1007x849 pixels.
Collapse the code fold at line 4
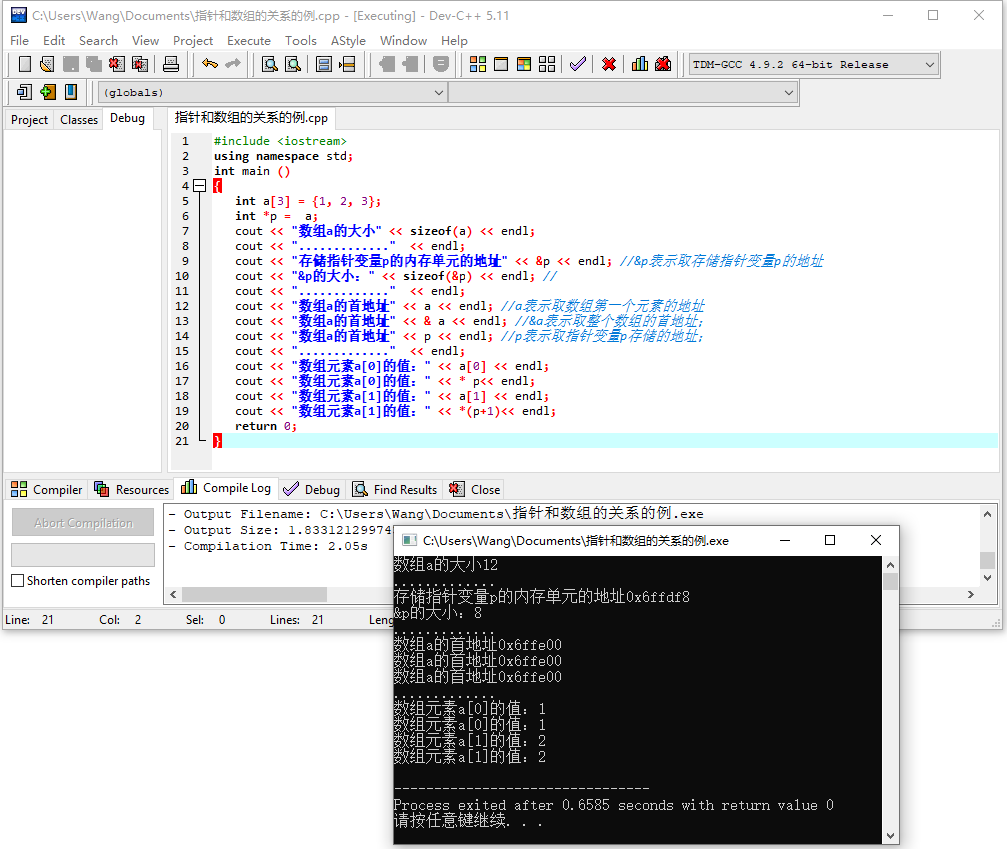tap(200, 186)
